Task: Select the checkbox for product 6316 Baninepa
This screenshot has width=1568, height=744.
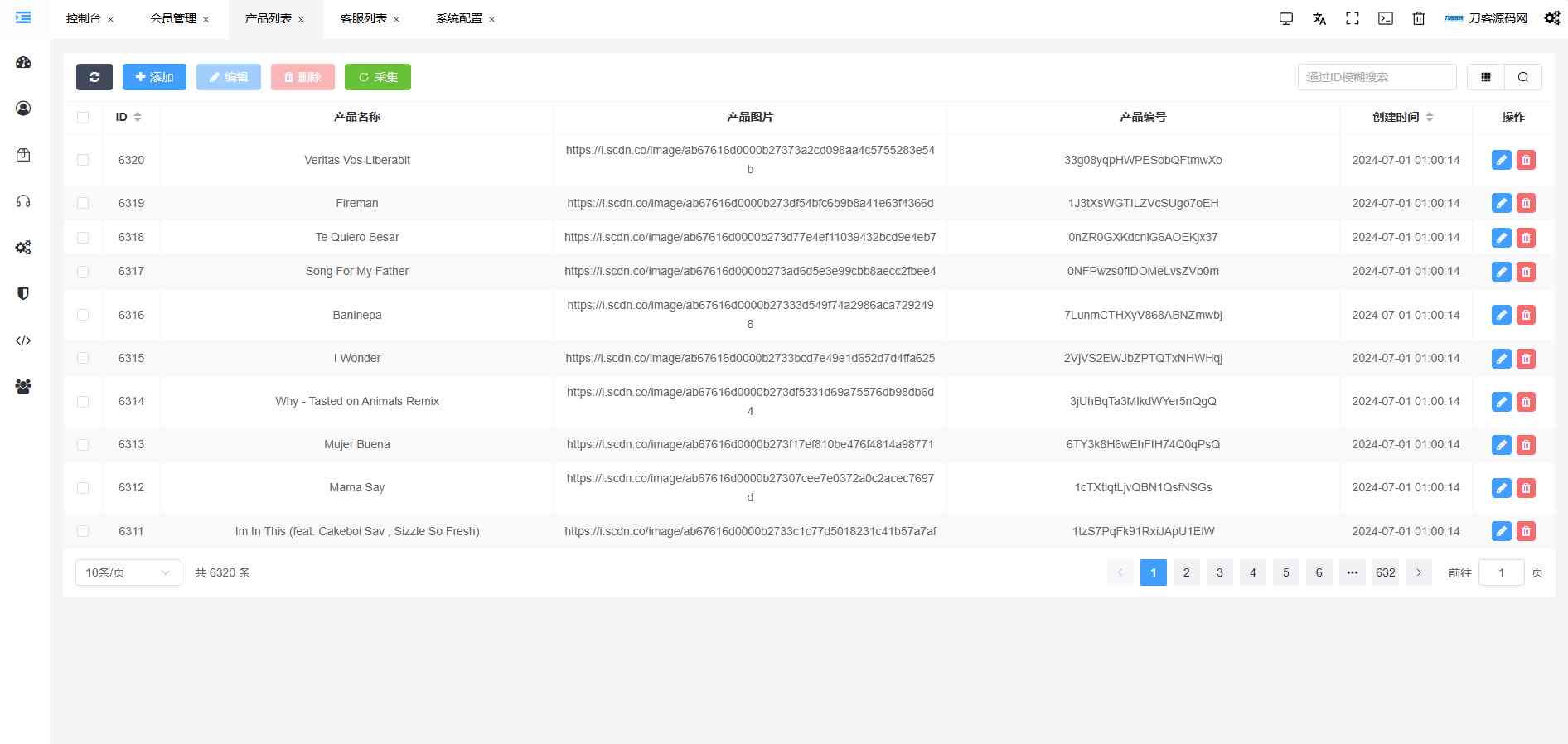Action: point(83,315)
